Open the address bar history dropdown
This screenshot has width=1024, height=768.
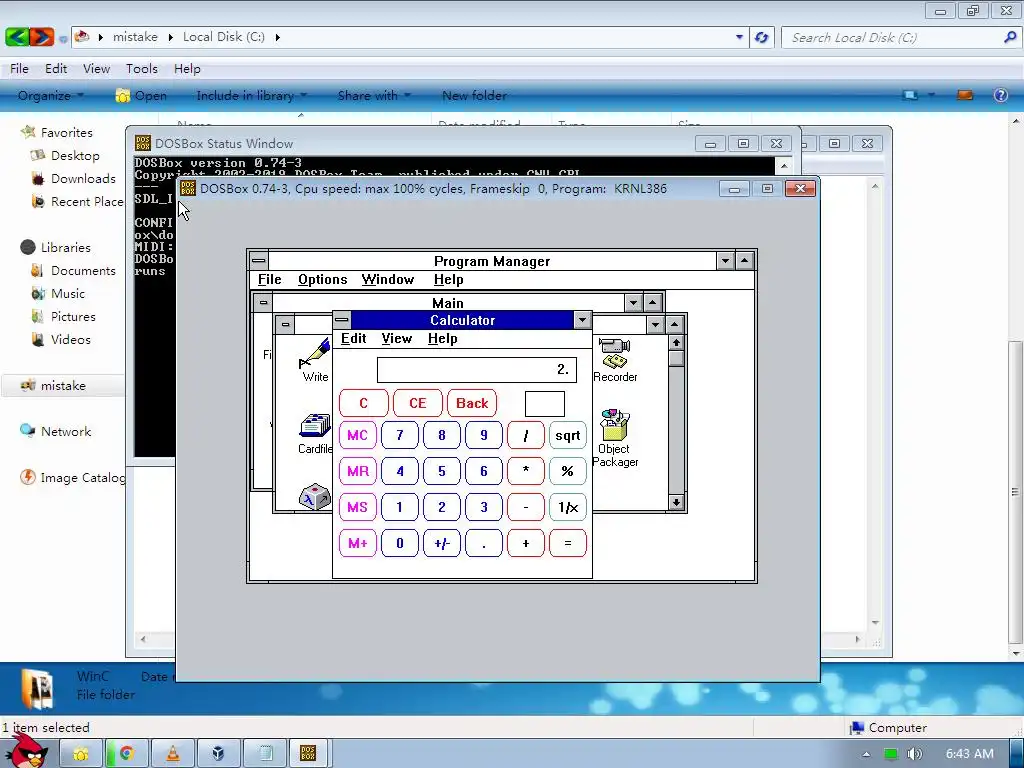click(x=739, y=37)
